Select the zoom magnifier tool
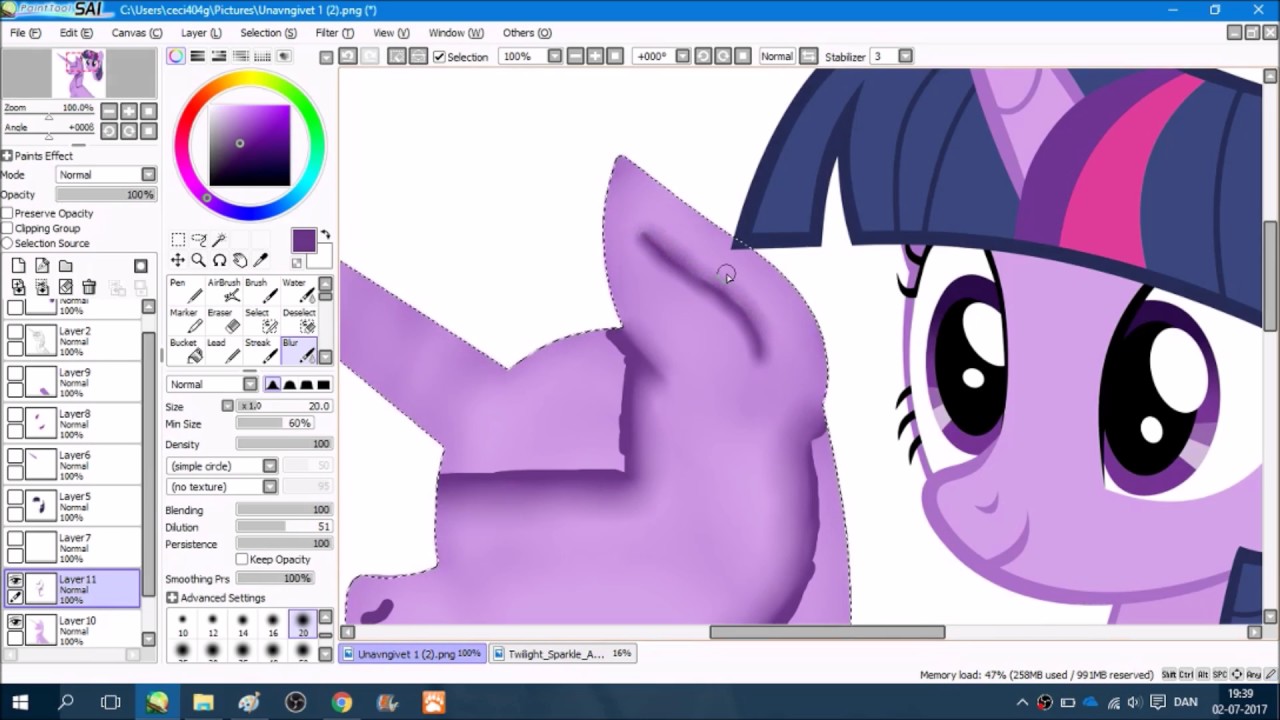Image resolution: width=1280 pixels, height=720 pixels. click(198, 260)
